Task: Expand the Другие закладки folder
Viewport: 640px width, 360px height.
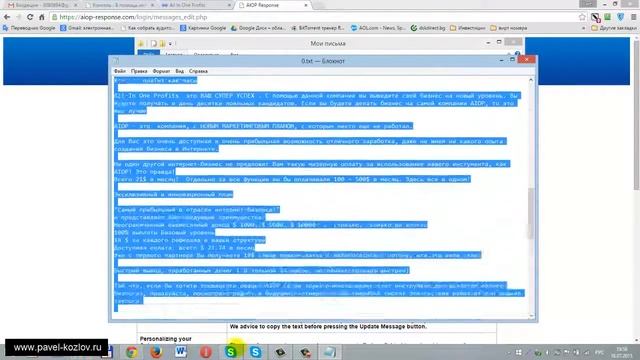Action: pos(614,28)
